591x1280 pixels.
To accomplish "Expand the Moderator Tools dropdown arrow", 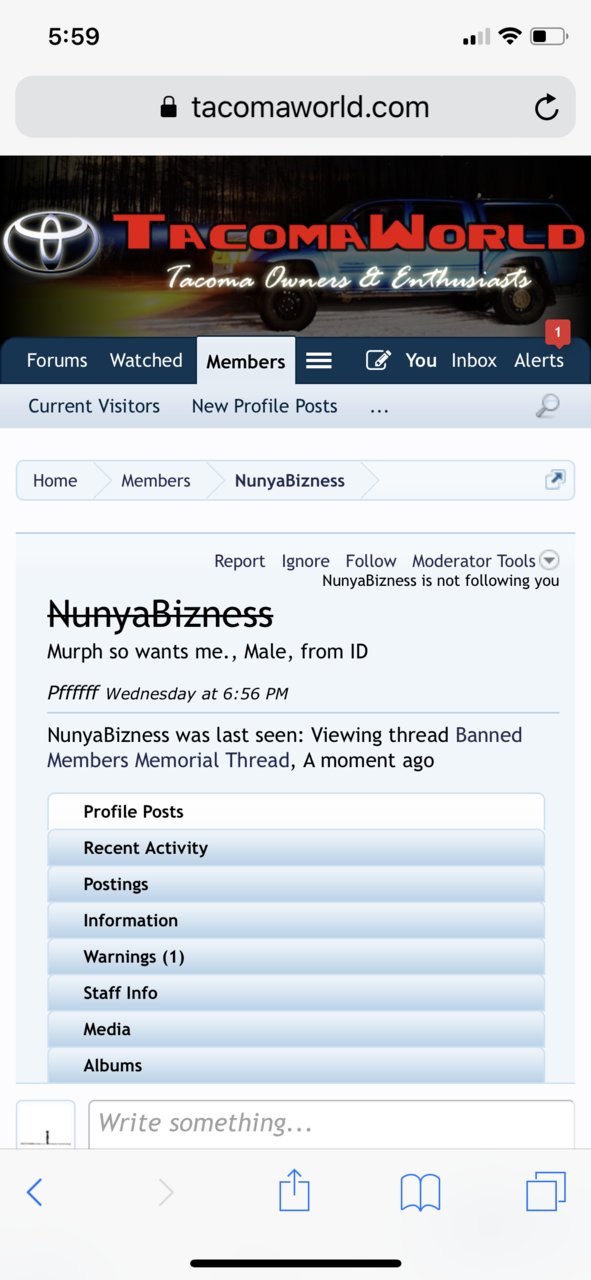I will (x=549, y=561).
